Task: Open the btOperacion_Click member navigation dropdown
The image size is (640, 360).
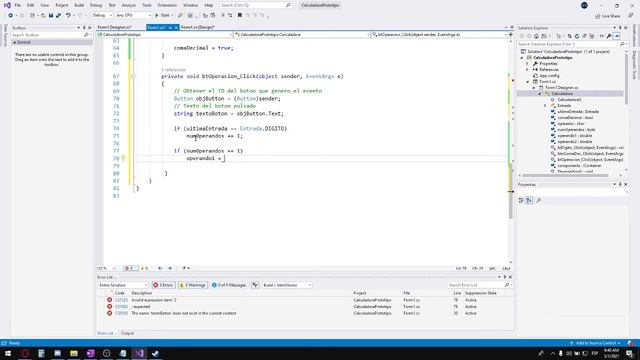Action: 439,35
